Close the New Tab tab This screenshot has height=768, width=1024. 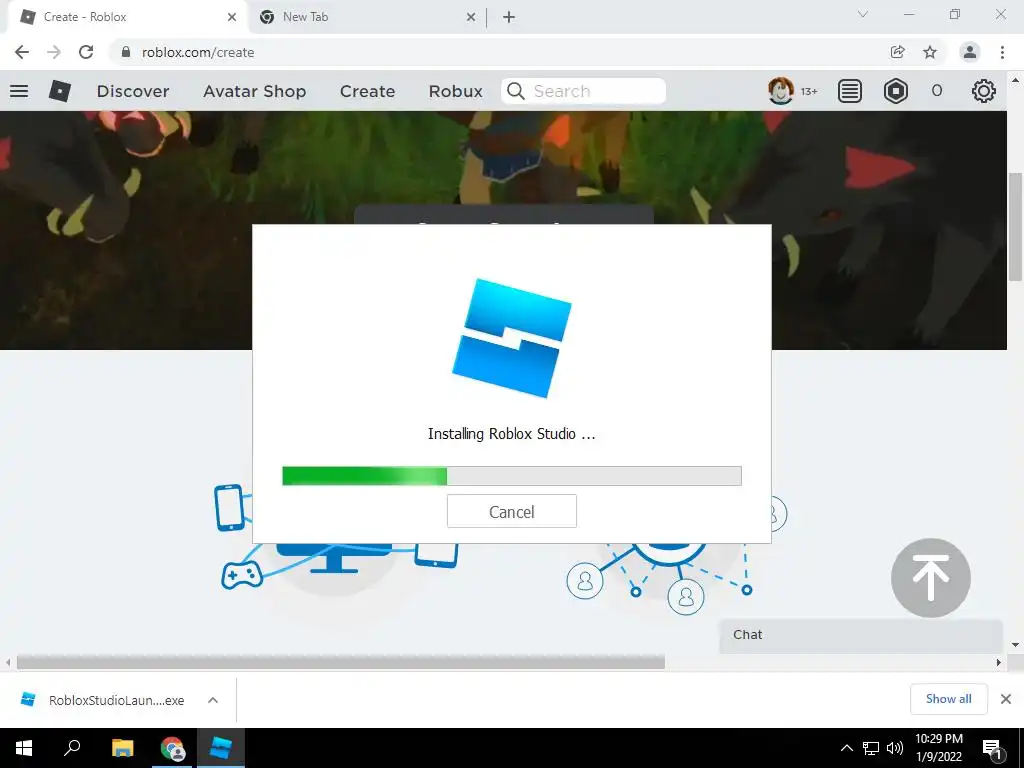[x=471, y=17]
